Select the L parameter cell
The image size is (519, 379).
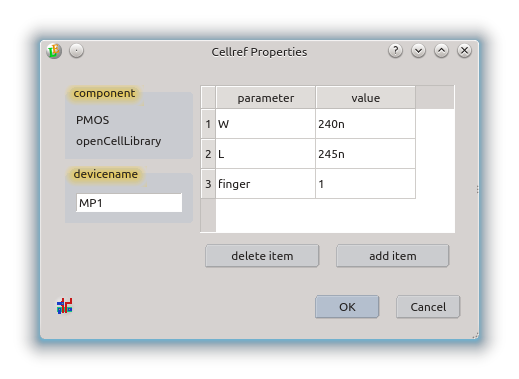266,154
